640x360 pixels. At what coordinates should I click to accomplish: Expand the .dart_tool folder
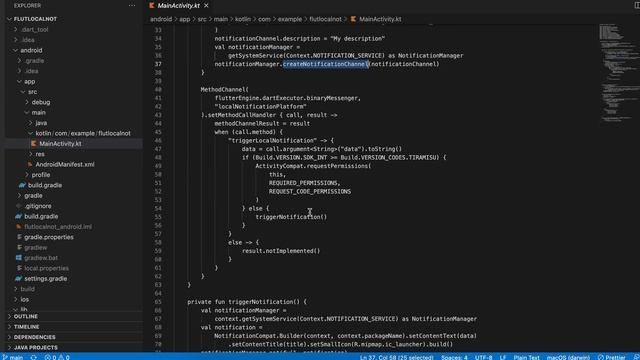35,29
